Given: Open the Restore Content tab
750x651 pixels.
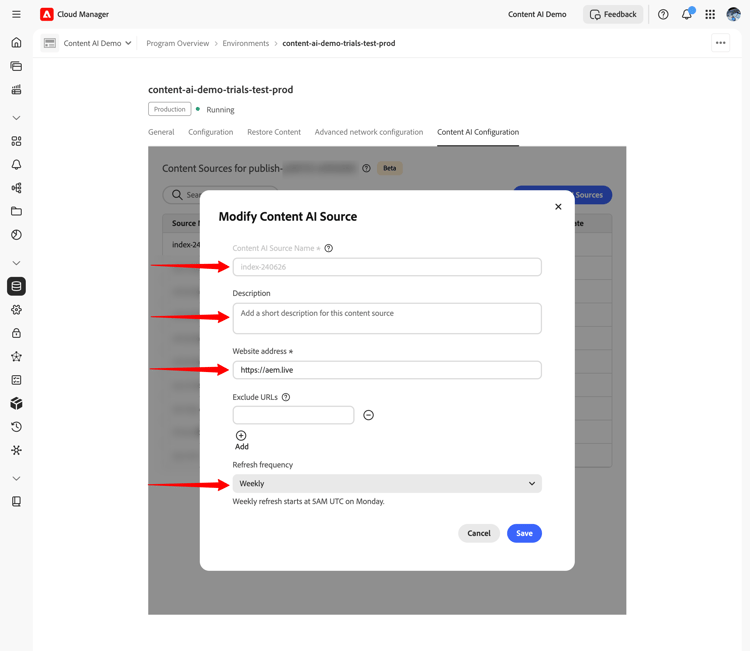Looking at the screenshot, I should [x=274, y=132].
